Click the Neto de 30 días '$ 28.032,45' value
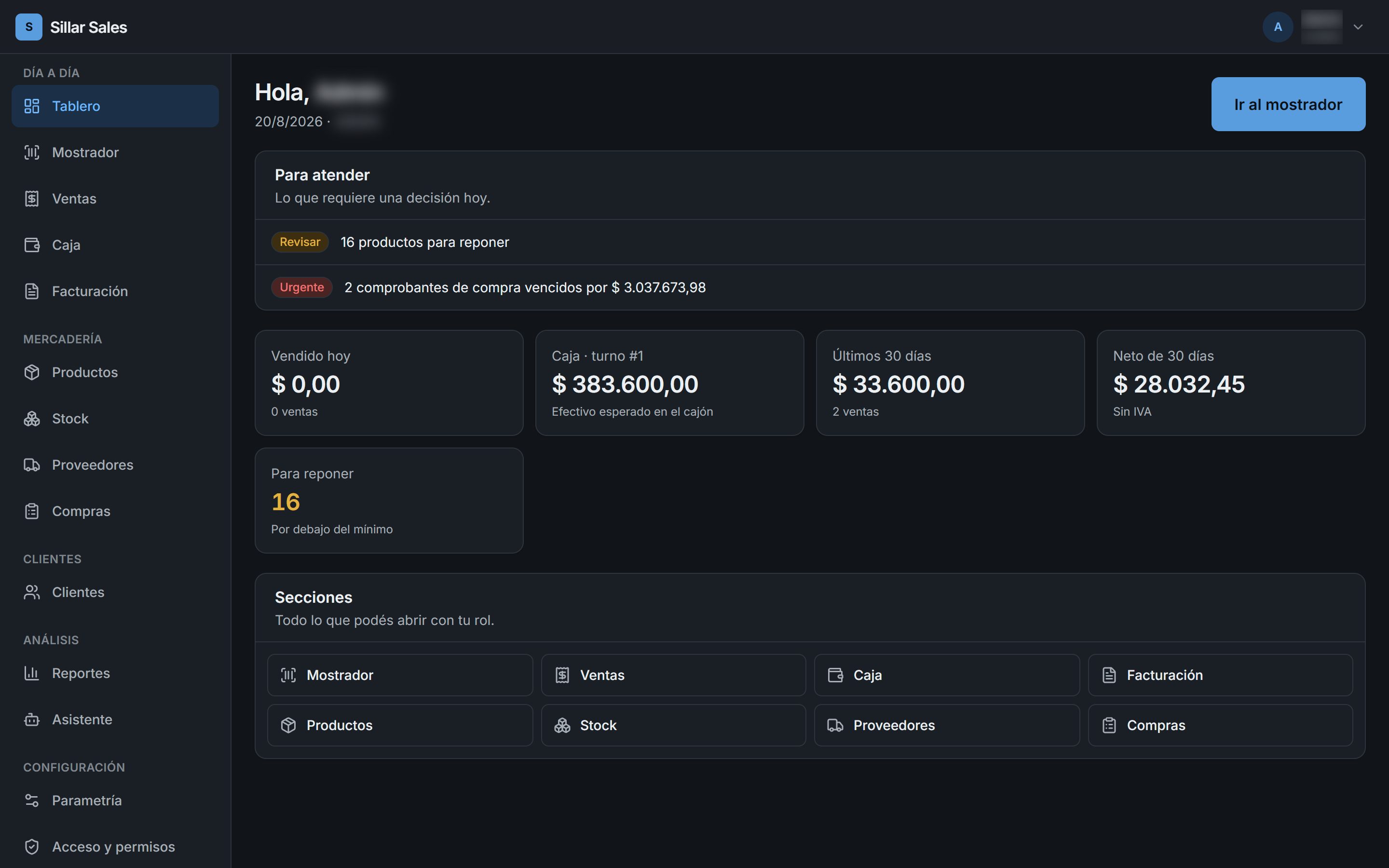 (x=1179, y=384)
